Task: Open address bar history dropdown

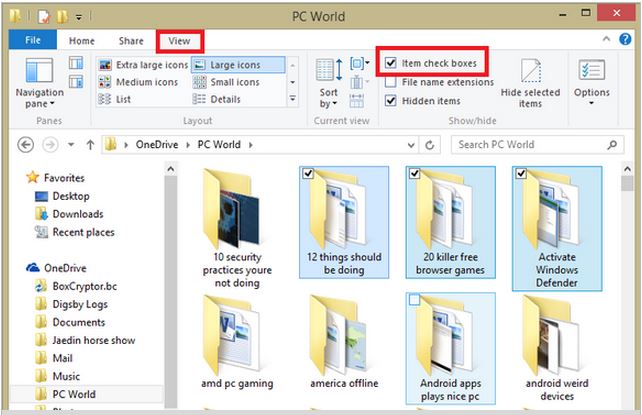Action: tap(411, 145)
